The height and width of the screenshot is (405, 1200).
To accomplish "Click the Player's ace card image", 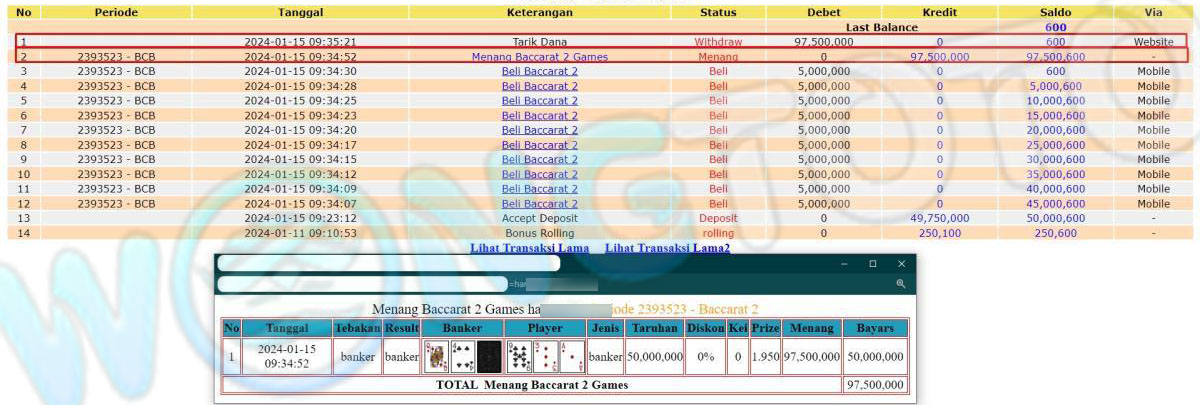I will click(572, 356).
